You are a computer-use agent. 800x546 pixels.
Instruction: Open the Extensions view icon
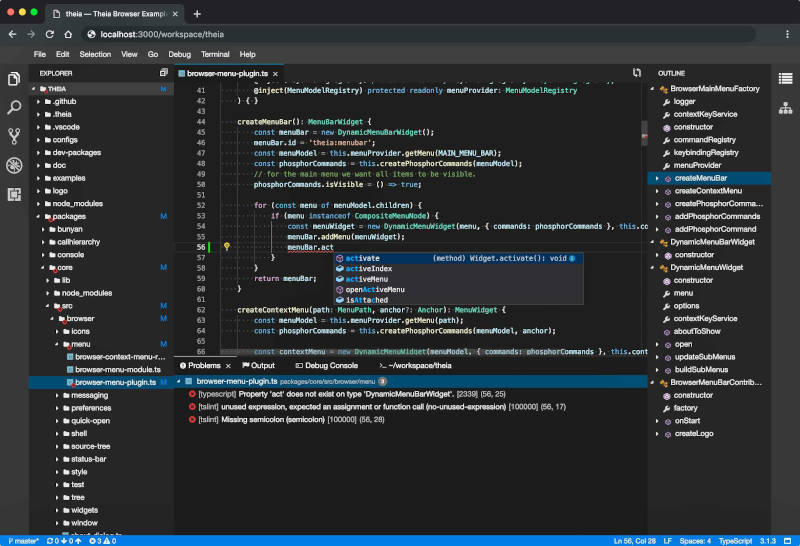point(14,194)
